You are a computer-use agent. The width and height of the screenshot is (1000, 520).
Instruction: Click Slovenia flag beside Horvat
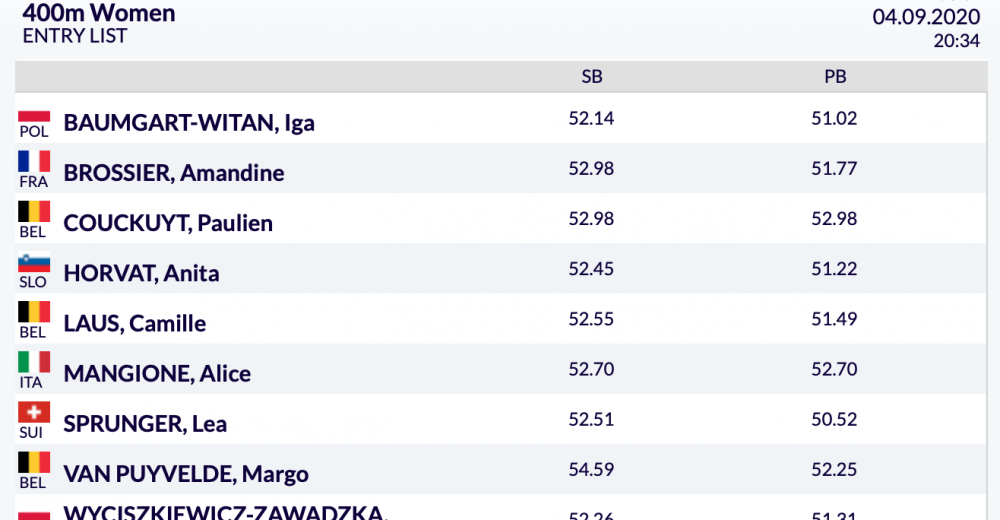pos(34,263)
